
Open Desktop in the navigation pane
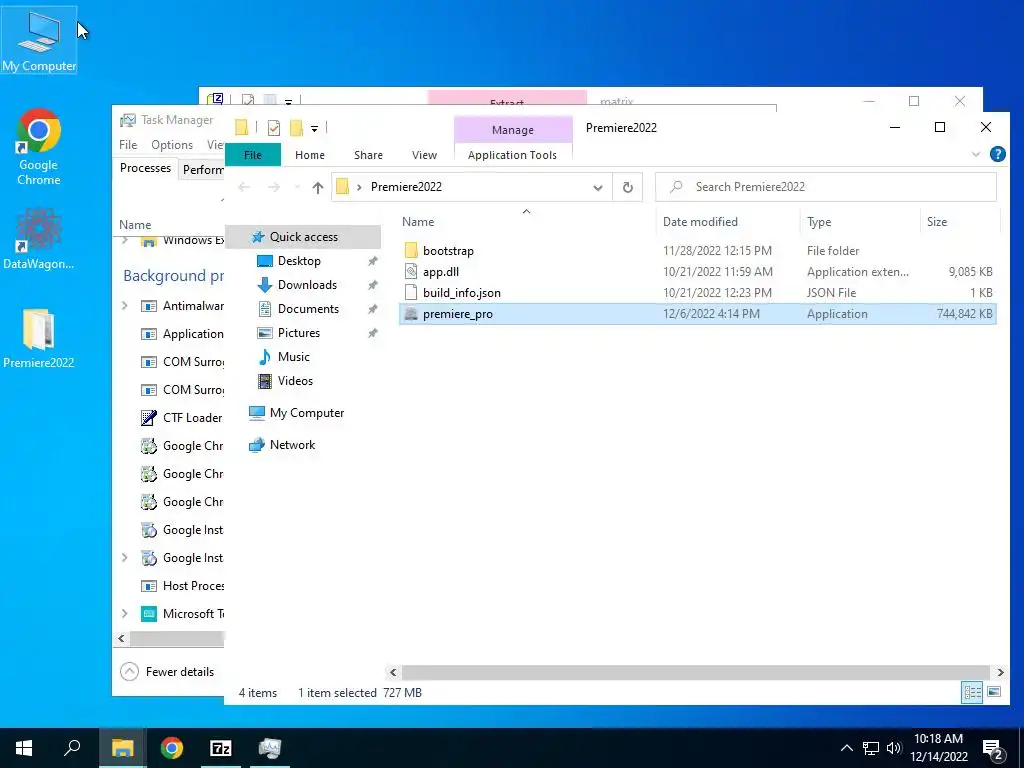299,261
